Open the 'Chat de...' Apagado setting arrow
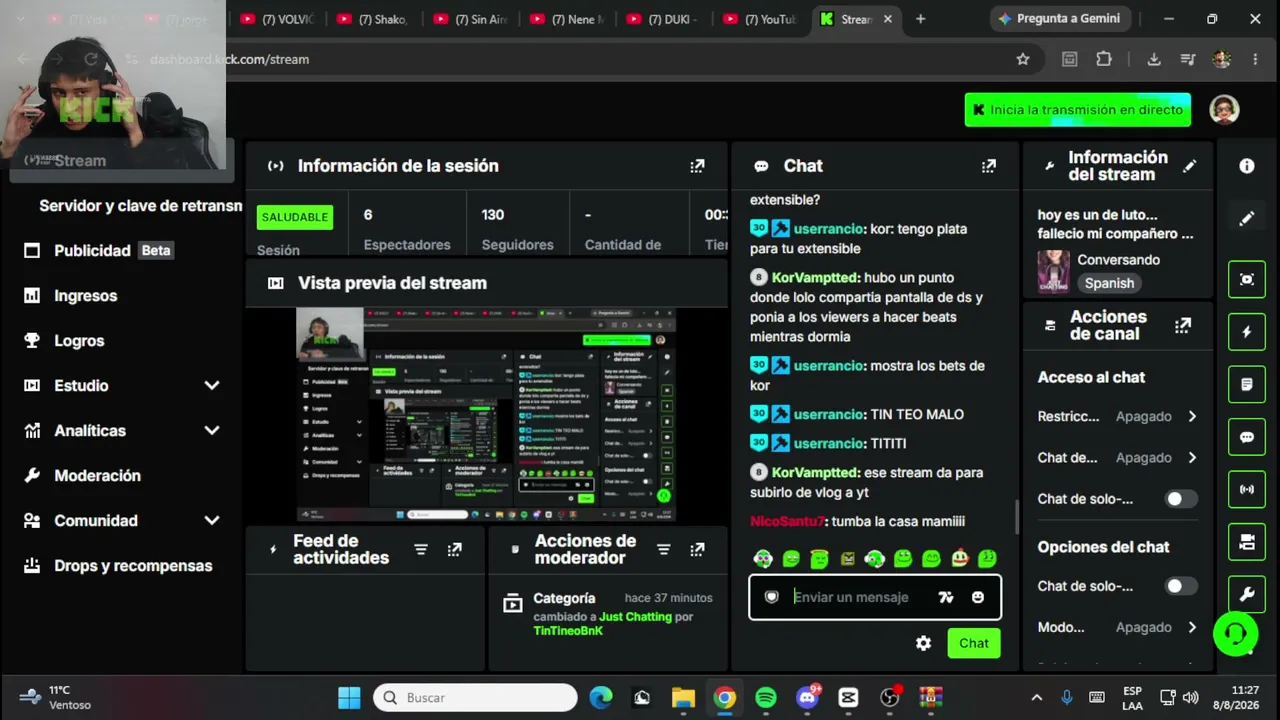 coord(1192,457)
